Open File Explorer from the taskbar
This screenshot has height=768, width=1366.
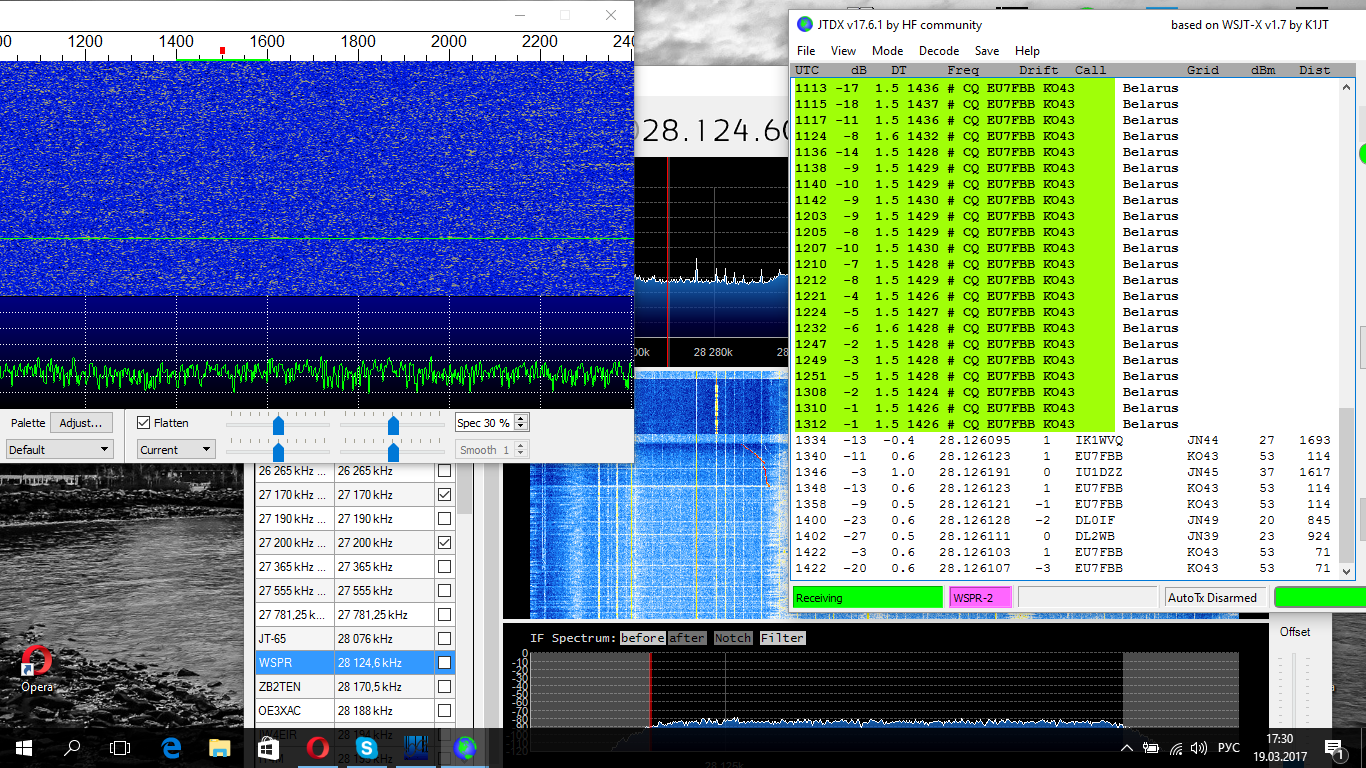[x=219, y=747]
